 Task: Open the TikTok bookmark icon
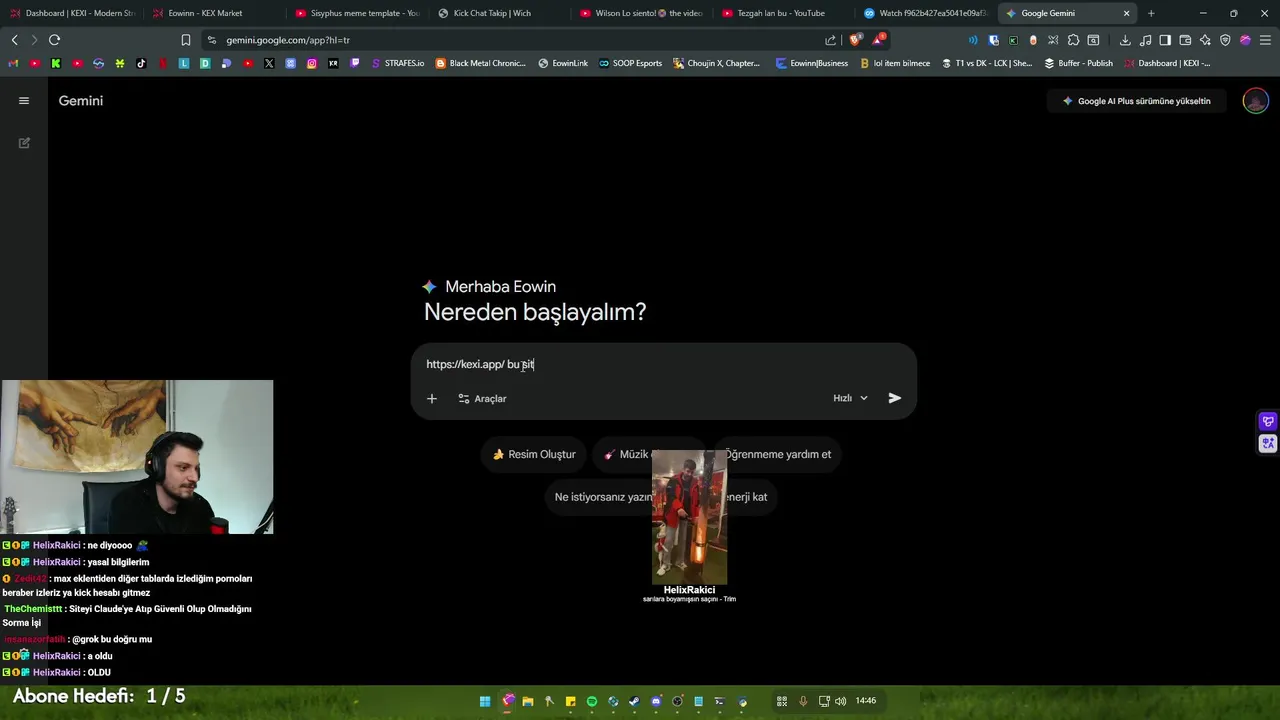(141, 63)
